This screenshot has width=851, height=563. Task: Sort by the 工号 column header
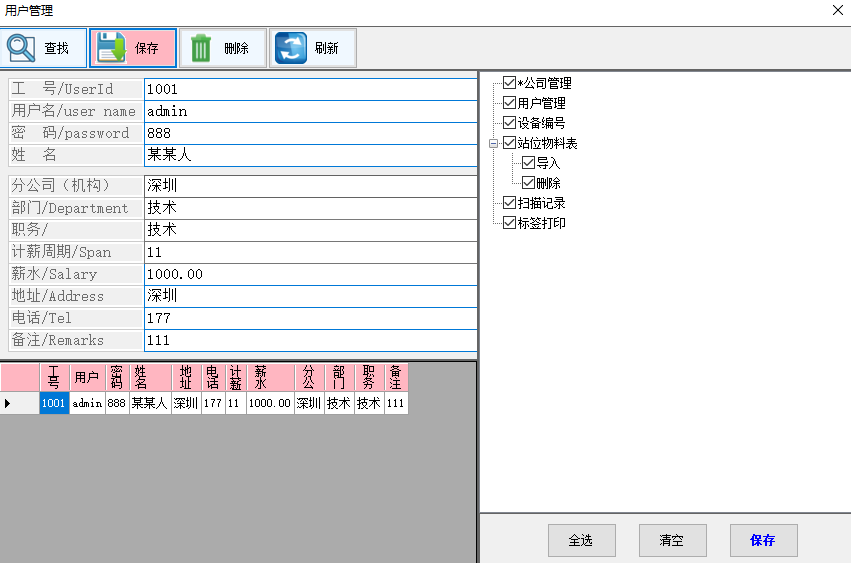point(54,377)
